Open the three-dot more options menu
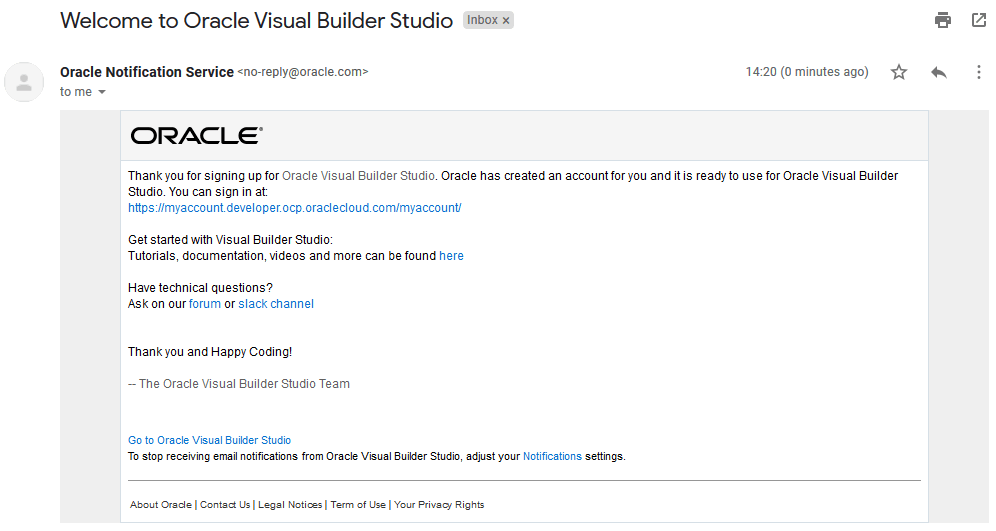This screenshot has width=996, height=531. [978, 72]
